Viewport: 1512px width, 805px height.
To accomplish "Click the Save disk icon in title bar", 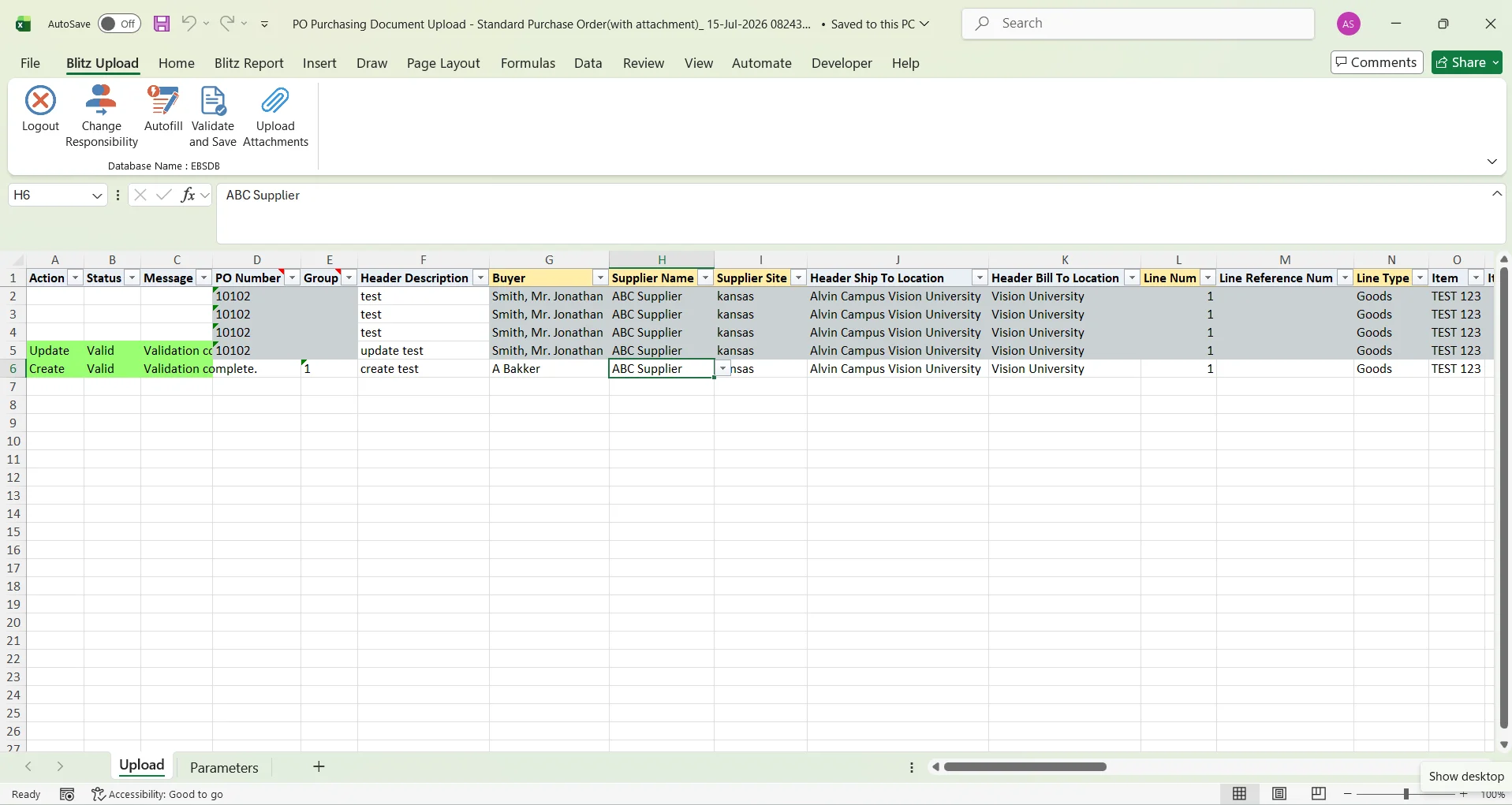I will tap(162, 24).
